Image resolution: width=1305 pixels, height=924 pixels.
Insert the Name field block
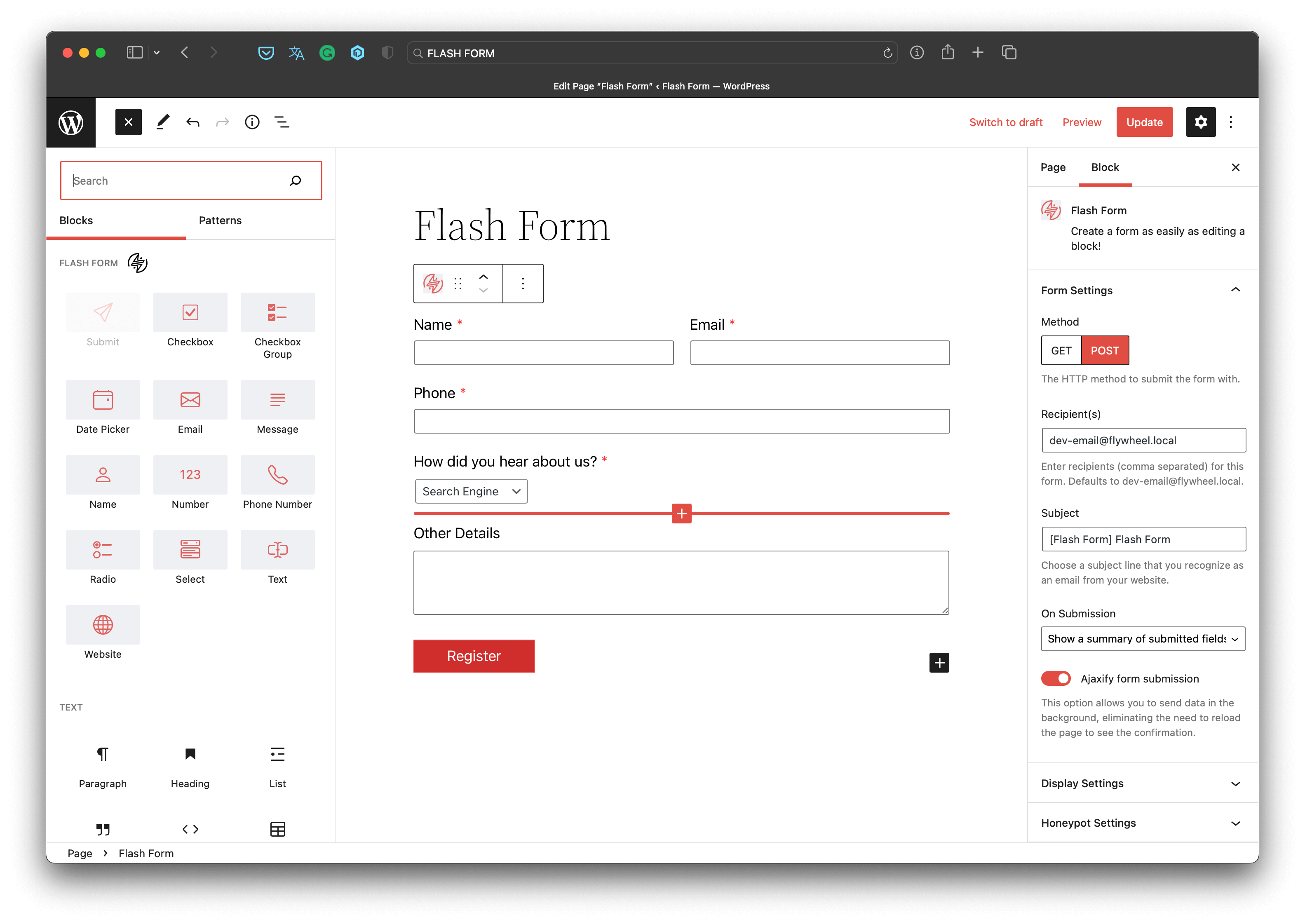tap(103, 483)
